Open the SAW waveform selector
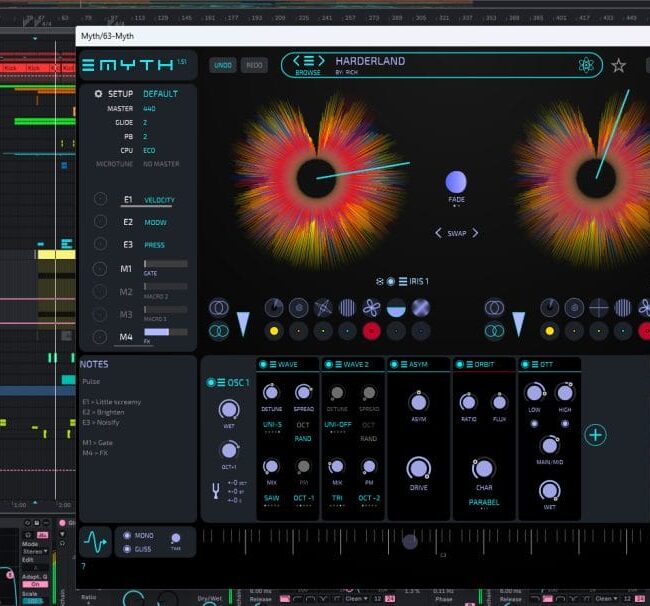The image size is (650, 606). point(271,497)
